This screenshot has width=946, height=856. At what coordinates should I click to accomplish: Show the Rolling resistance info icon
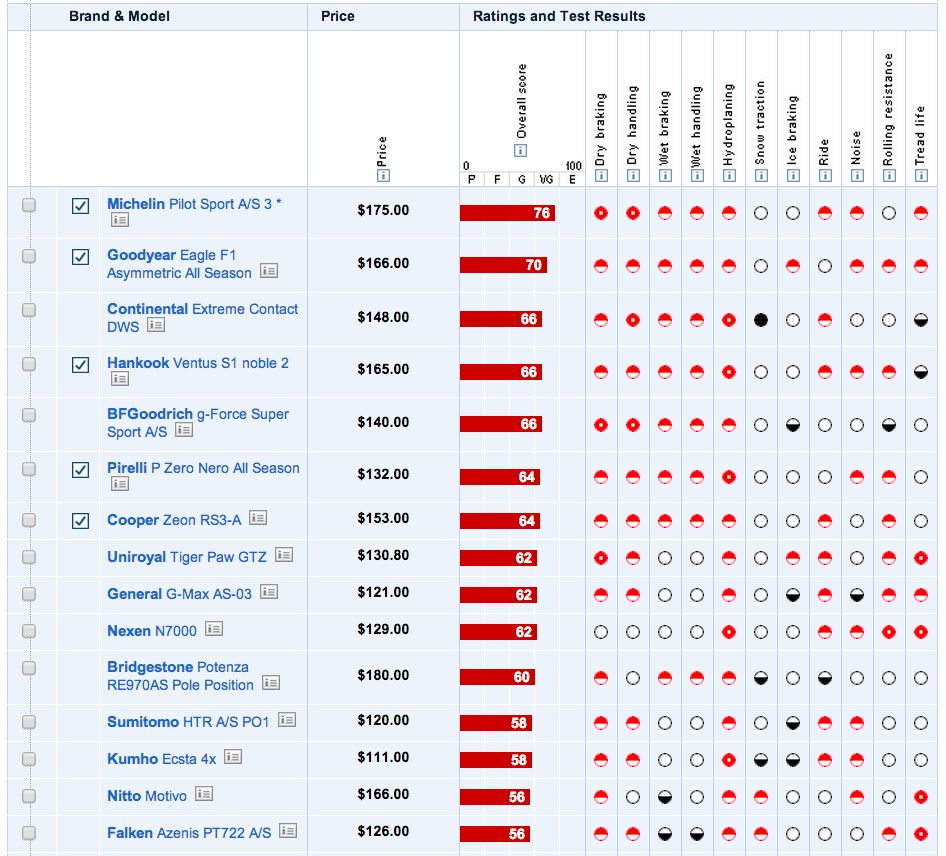point(889,176)
